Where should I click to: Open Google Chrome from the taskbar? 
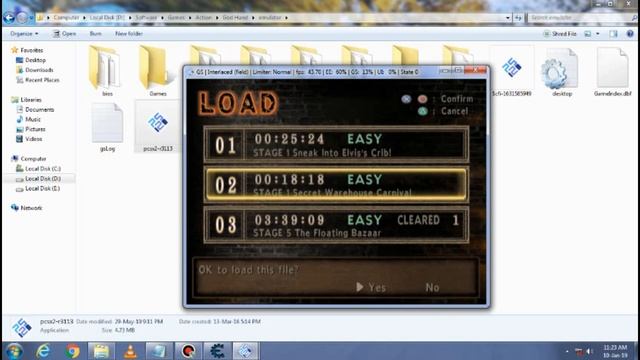[73, 351]
